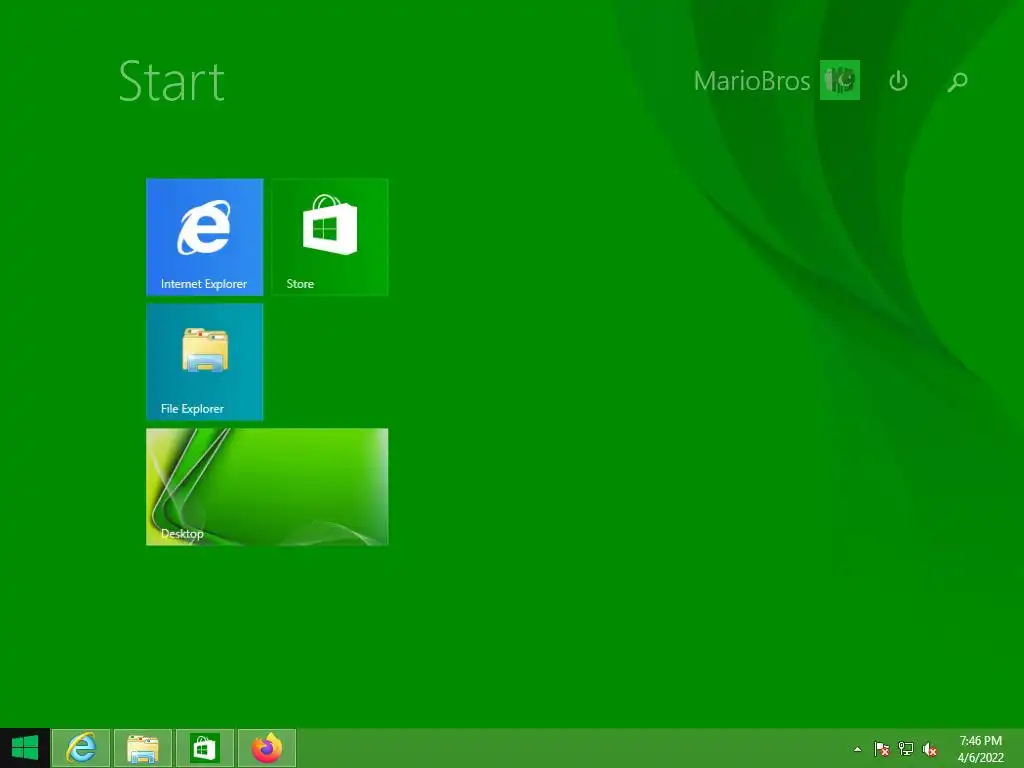Open File Explorer from the taskbar
Viewport: 1024px width, 768px height.
tap(143, 748)
